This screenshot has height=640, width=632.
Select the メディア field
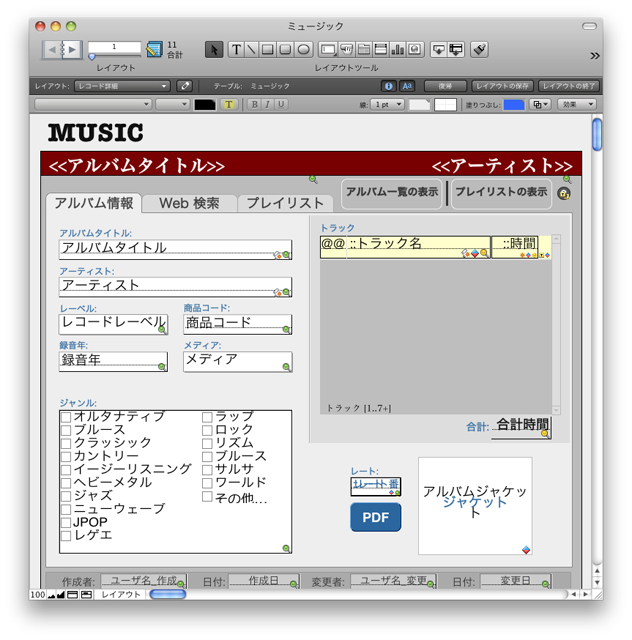point(238,362)
